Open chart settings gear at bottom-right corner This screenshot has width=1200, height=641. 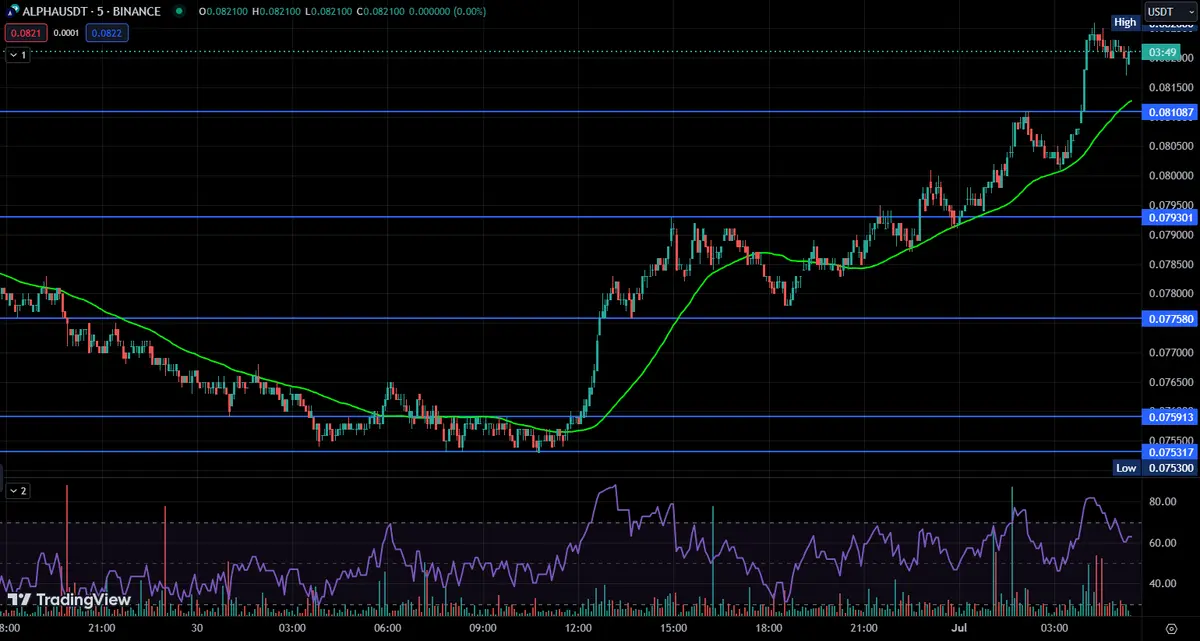pyautogui.click(x=1170, y=629)
